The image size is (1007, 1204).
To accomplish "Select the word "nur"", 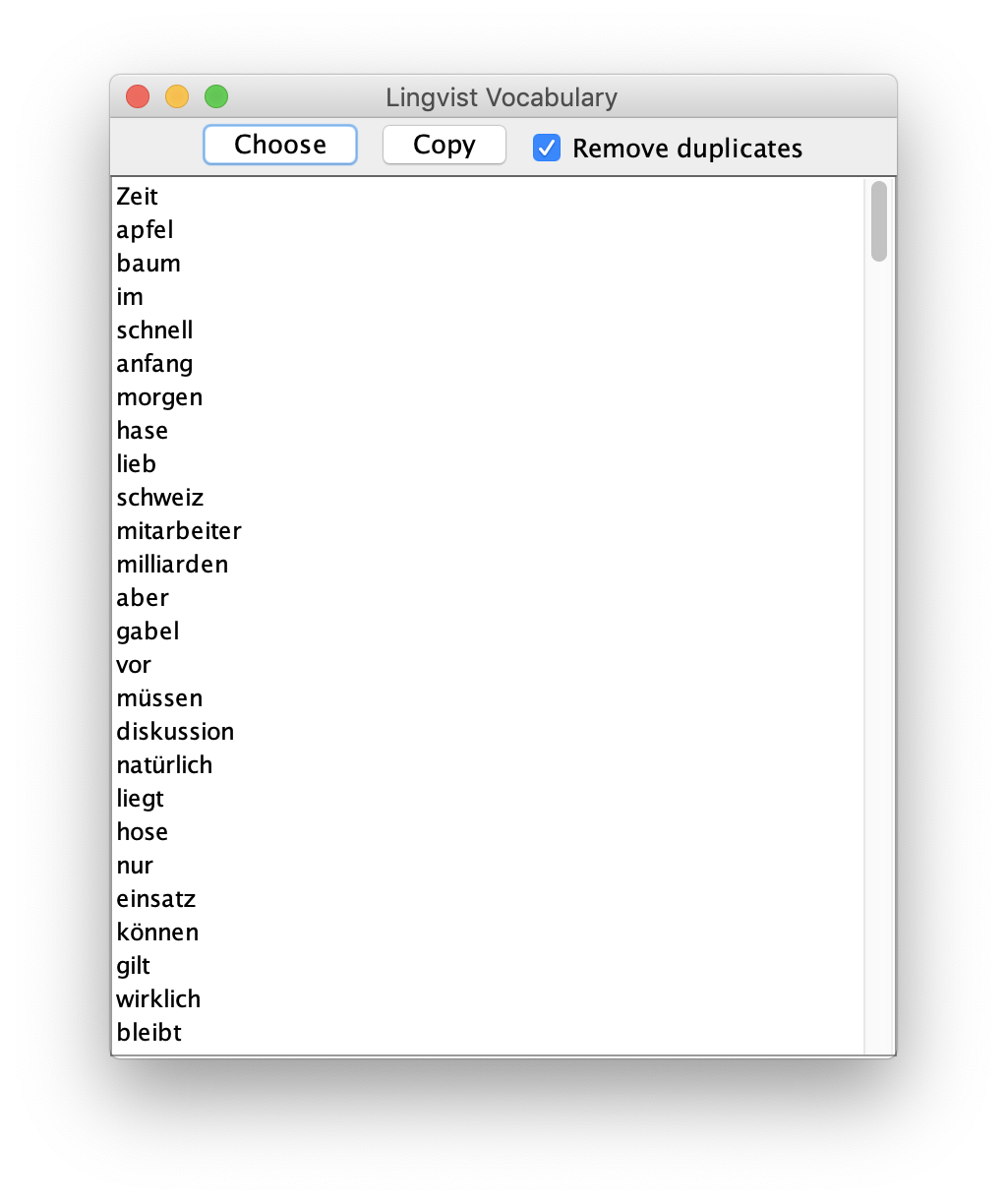I will [x=135, y=866].
